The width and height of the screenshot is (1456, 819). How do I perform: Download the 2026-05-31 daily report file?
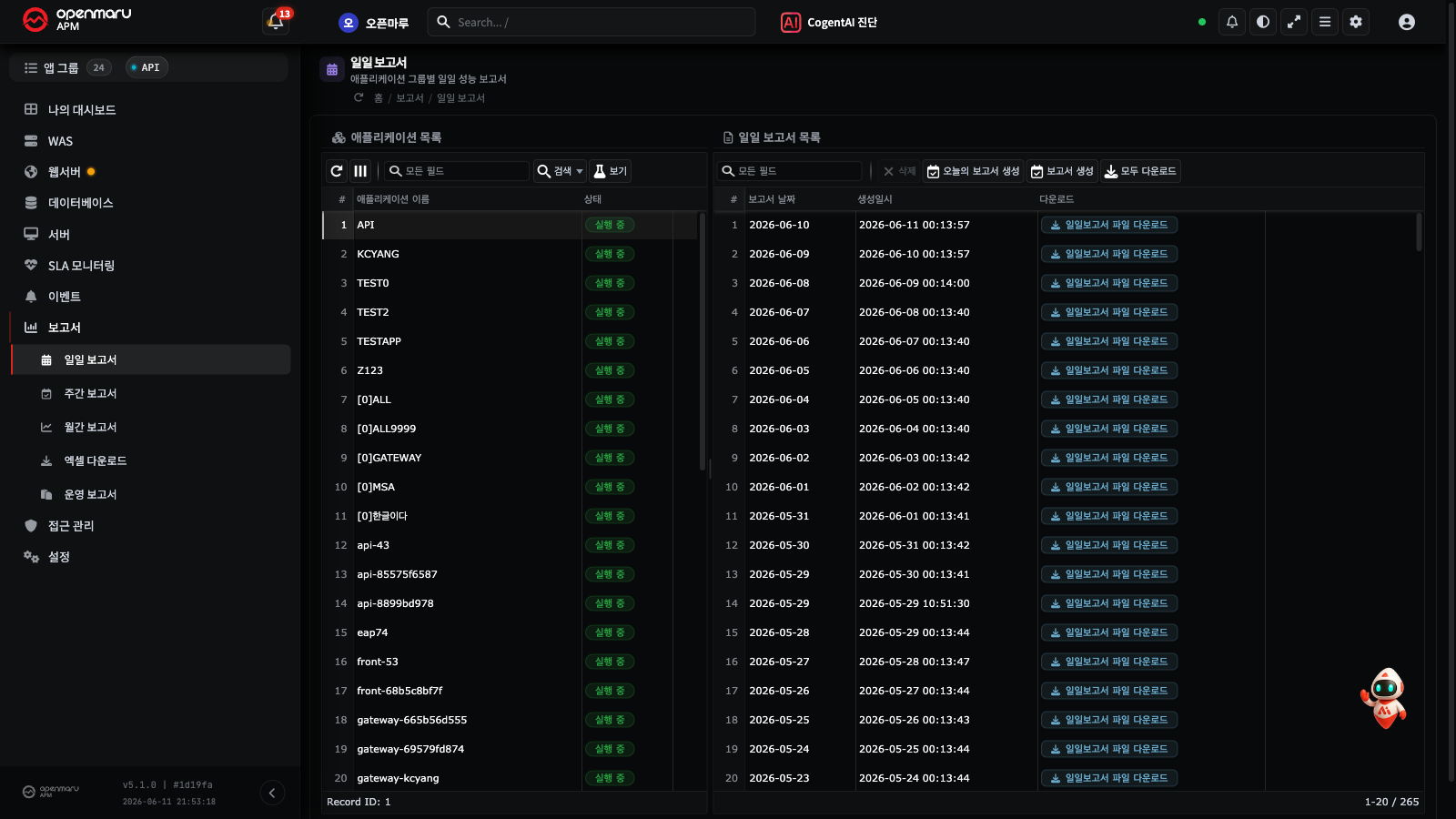pyautogui.click(x=1109, y=516)
